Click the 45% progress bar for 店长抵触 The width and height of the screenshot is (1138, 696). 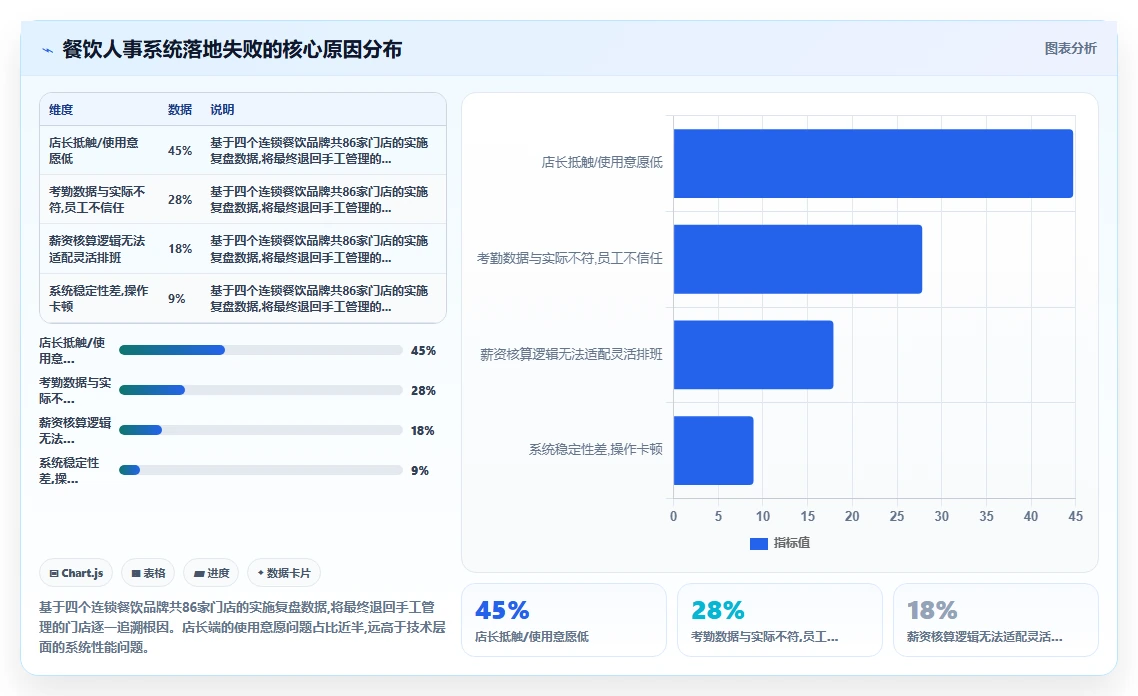[261, 351]
